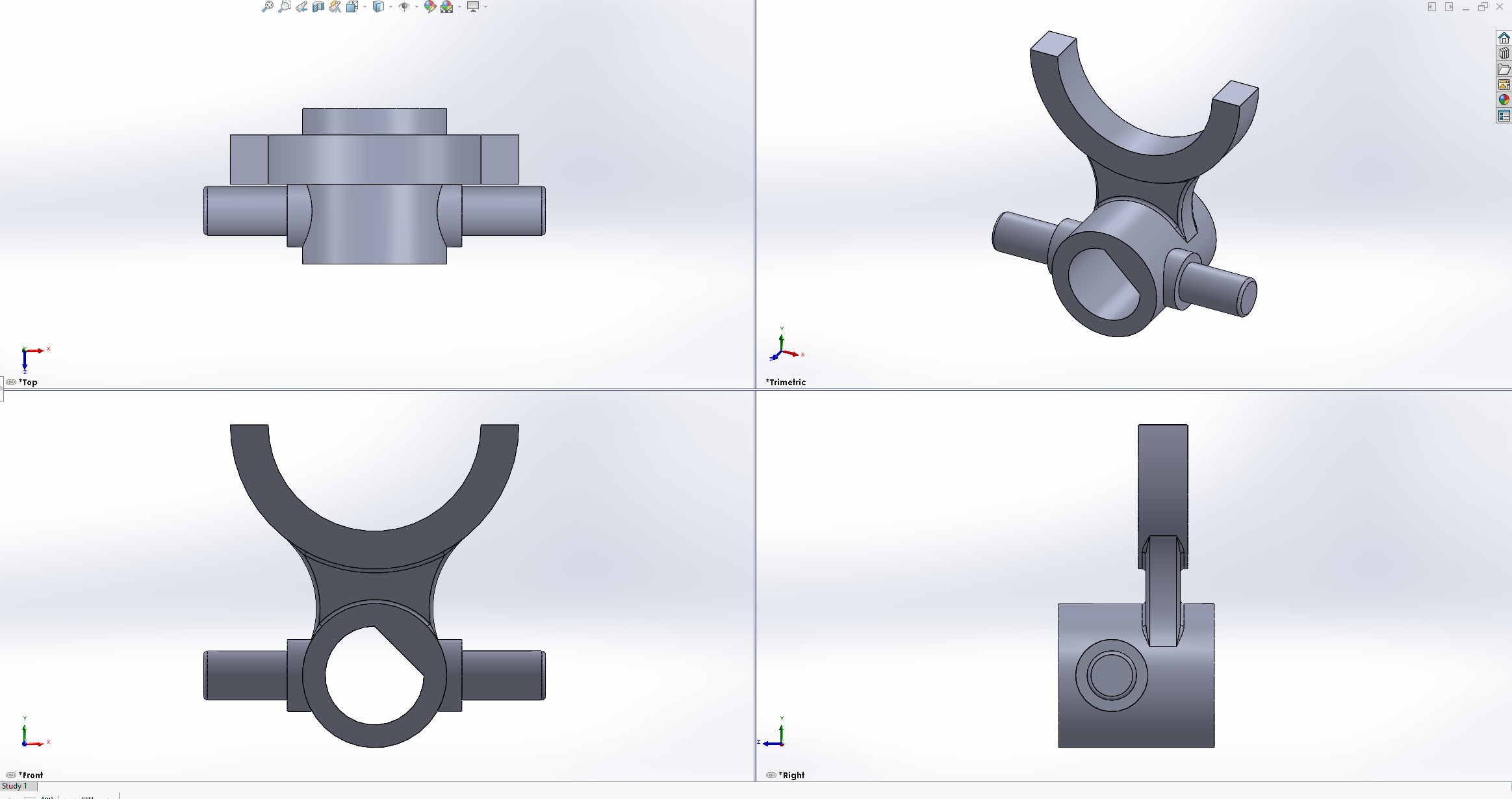
Task: Toggle link icon beside Right view label
Action: pyautogui.click(x=771, y=775)
